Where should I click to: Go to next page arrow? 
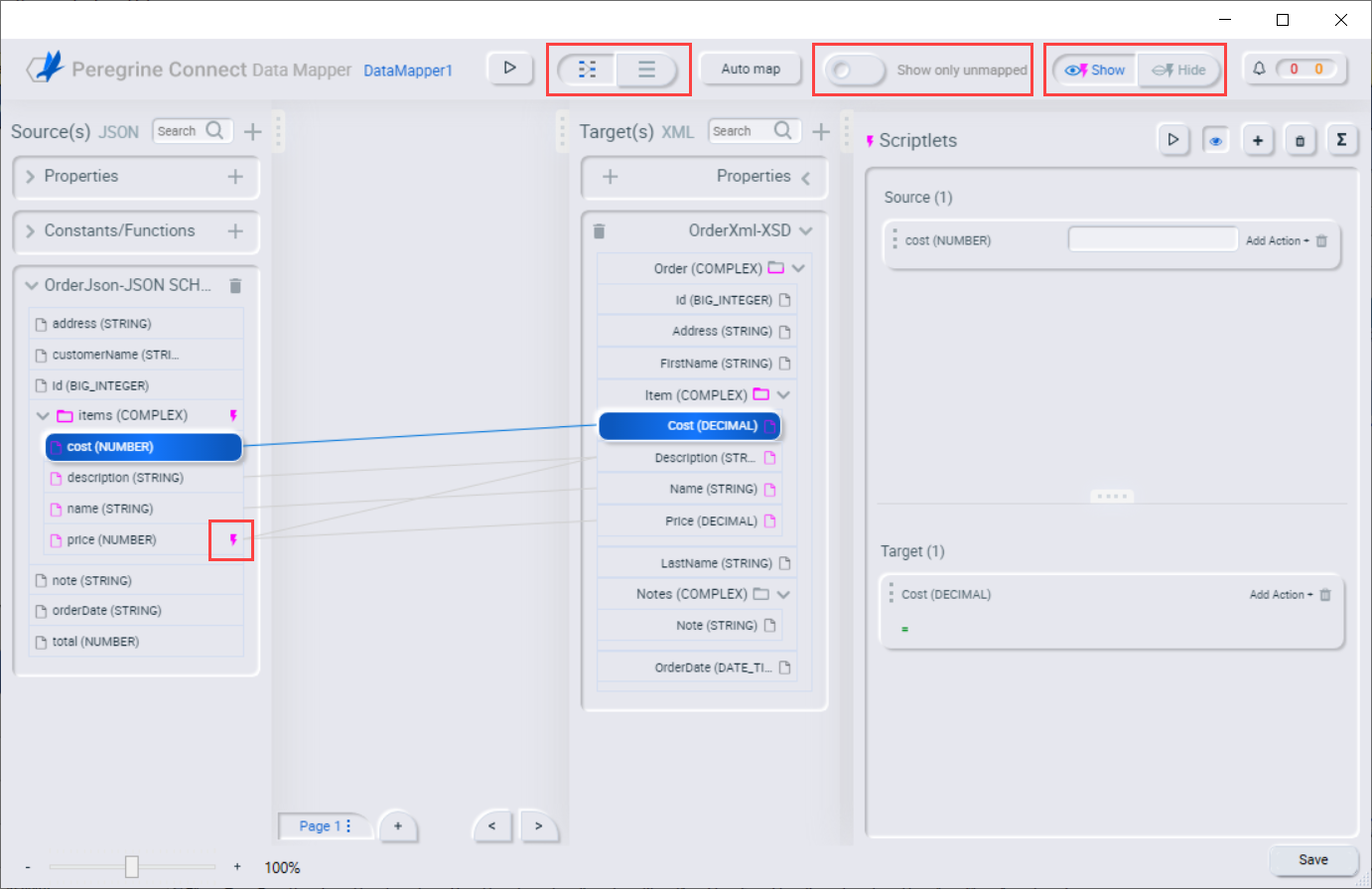click(x=538, y=825)
